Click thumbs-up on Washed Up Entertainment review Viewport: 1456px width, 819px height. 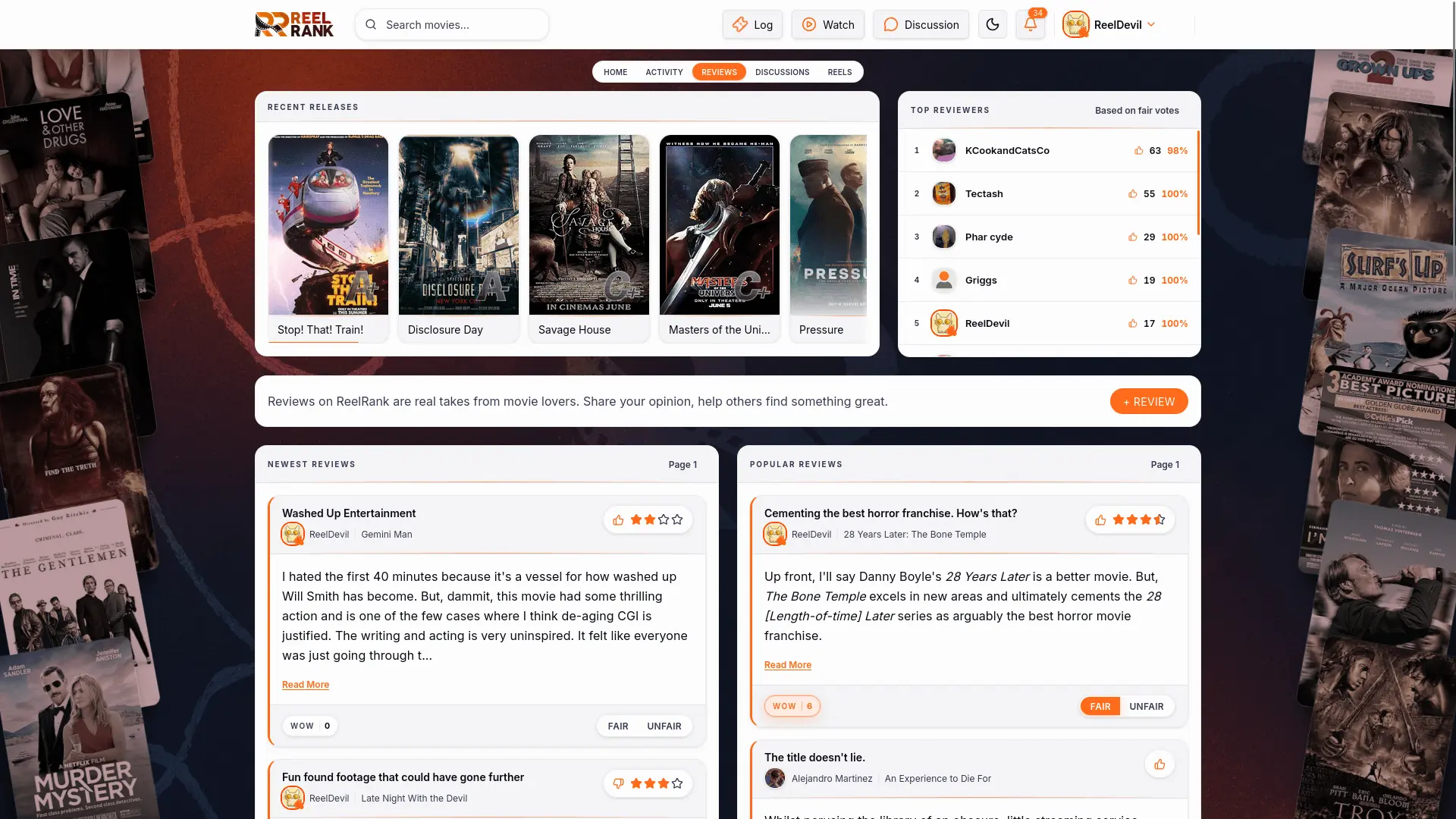pyautogui.click(x=618, y=519)
